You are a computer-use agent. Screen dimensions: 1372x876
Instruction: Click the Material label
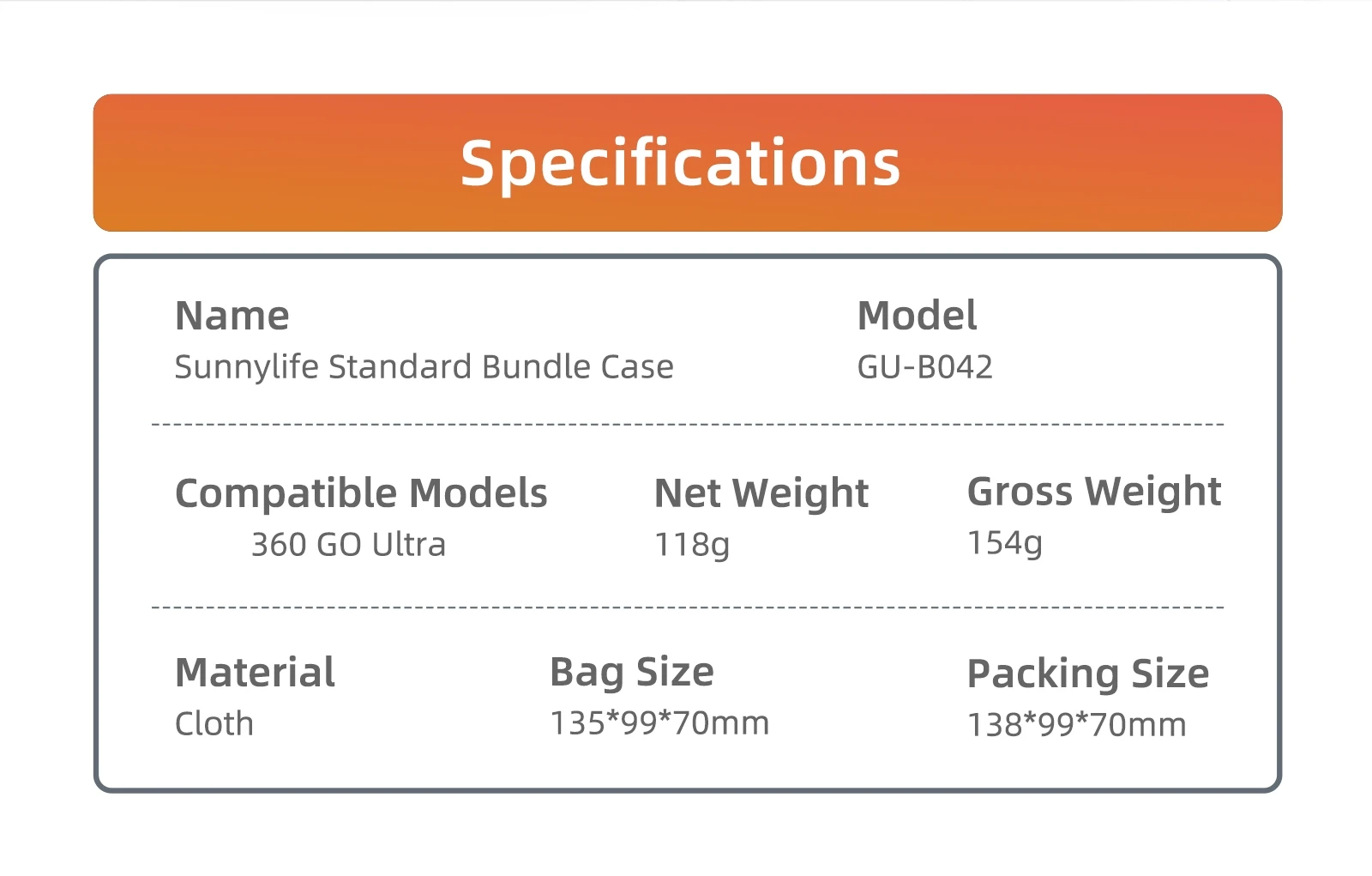tap(255, 673)
